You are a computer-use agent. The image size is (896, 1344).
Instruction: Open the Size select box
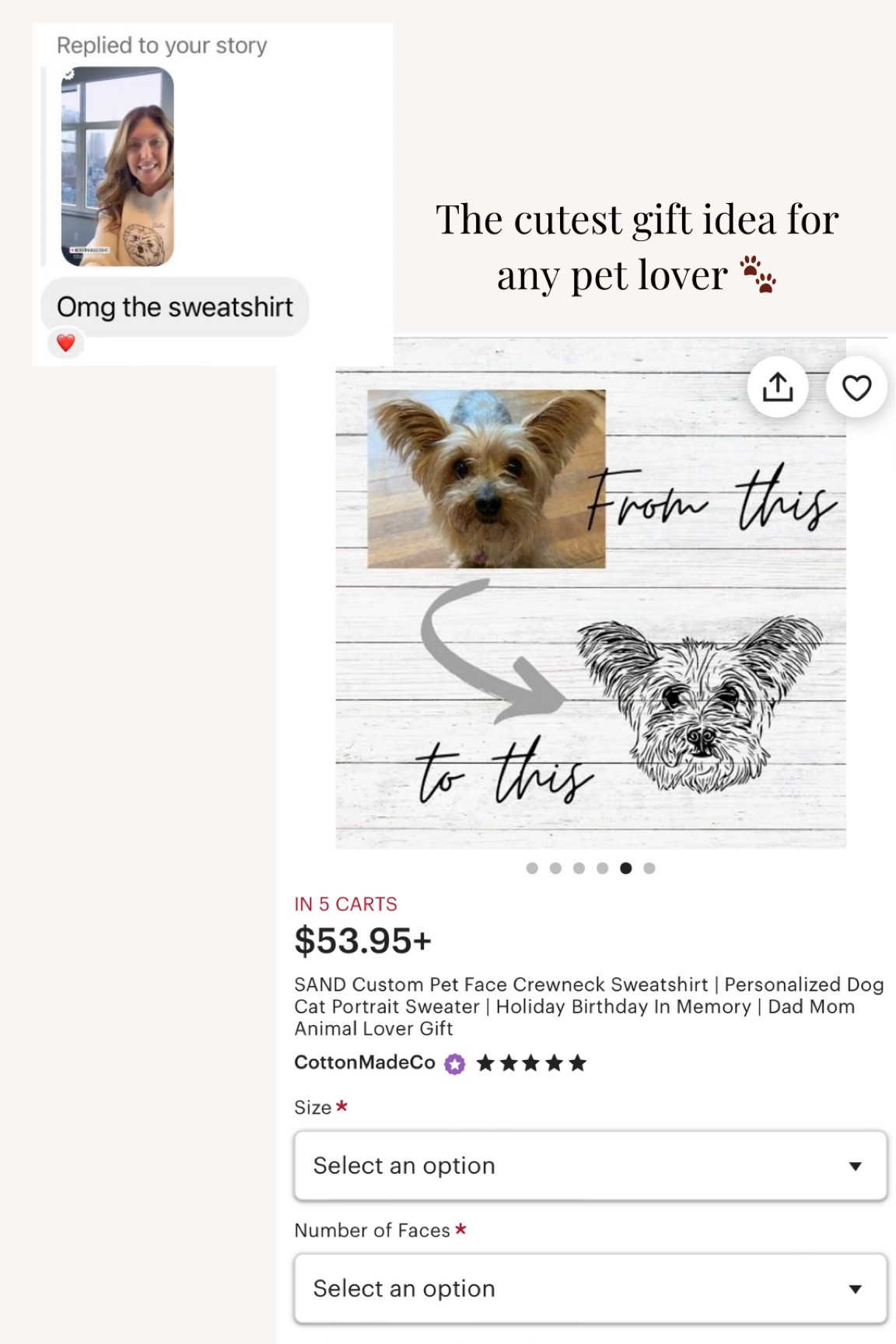[x=590, y=1166]
